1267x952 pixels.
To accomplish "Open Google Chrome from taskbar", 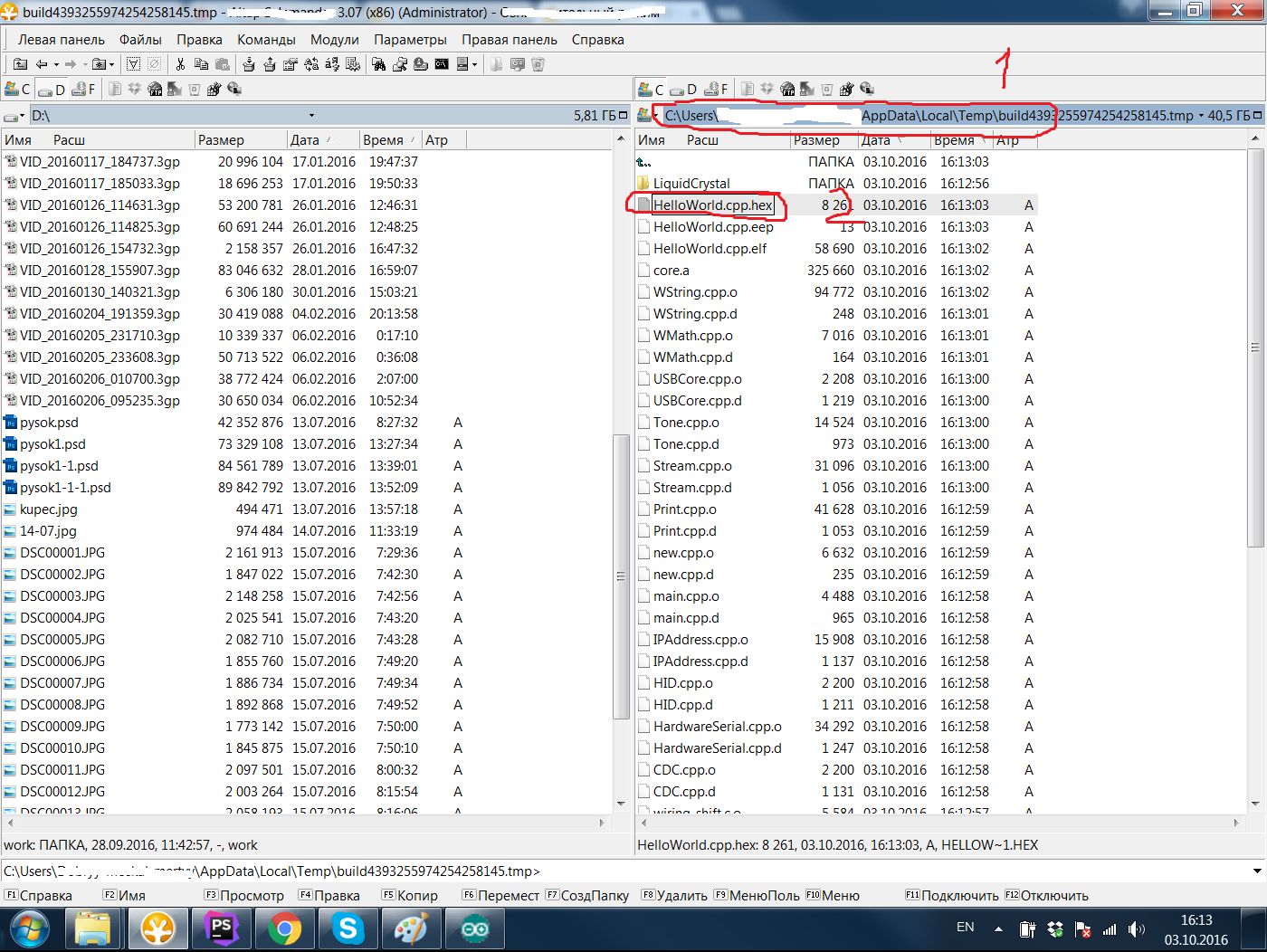I will tap(285, 928).
